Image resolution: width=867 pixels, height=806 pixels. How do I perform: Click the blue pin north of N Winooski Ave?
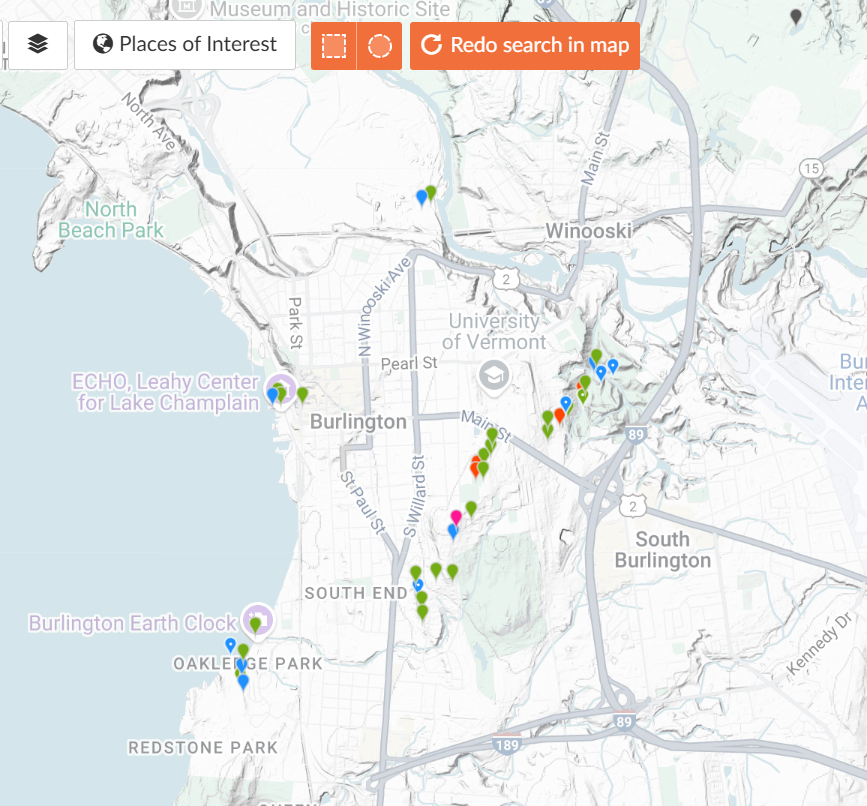tap(421, 197)
